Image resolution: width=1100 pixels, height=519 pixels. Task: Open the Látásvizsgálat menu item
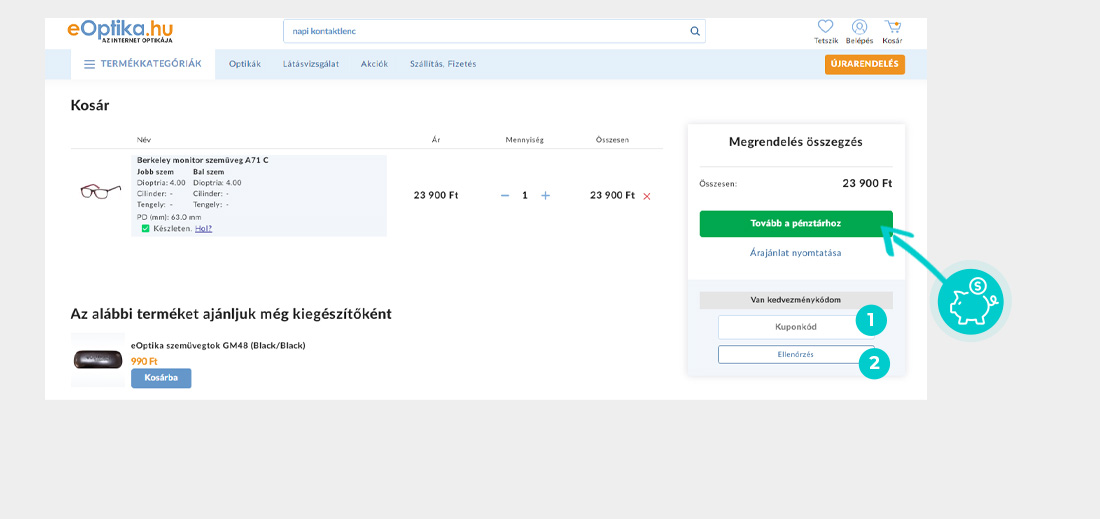point(311,64)
